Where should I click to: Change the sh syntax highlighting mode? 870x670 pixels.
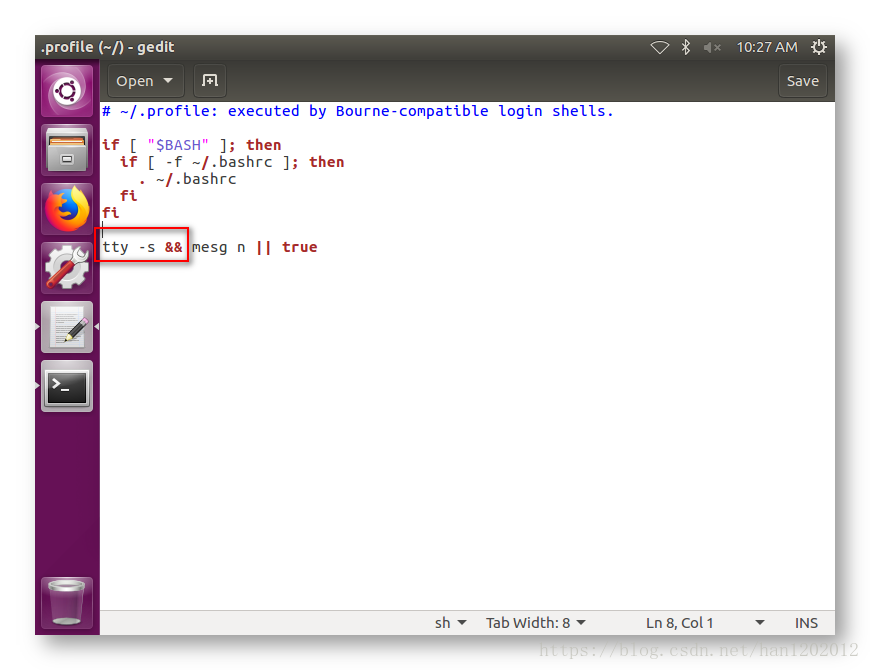pyautogui.click(x=450, y=623)
